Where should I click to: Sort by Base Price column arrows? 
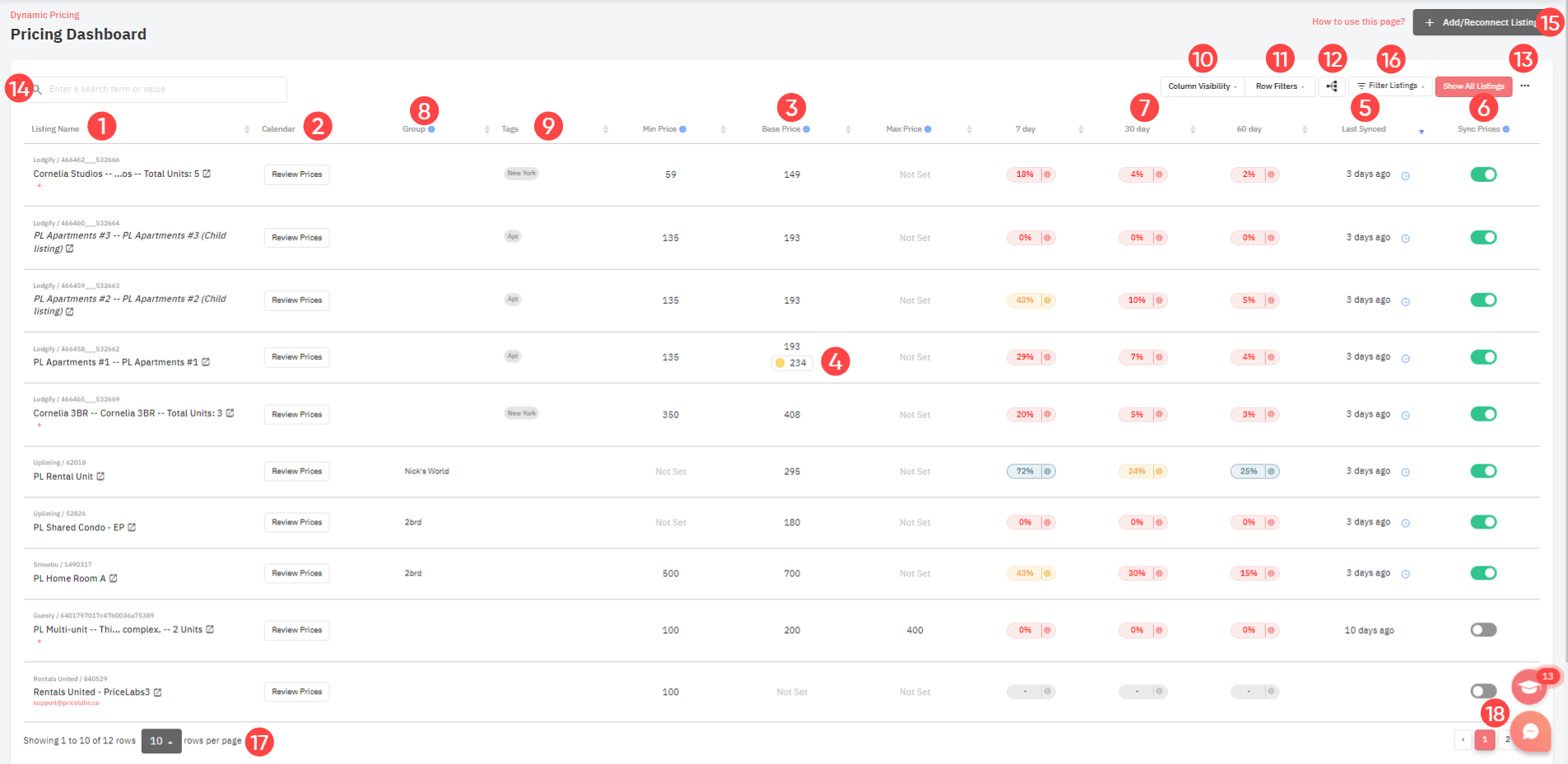848,130
